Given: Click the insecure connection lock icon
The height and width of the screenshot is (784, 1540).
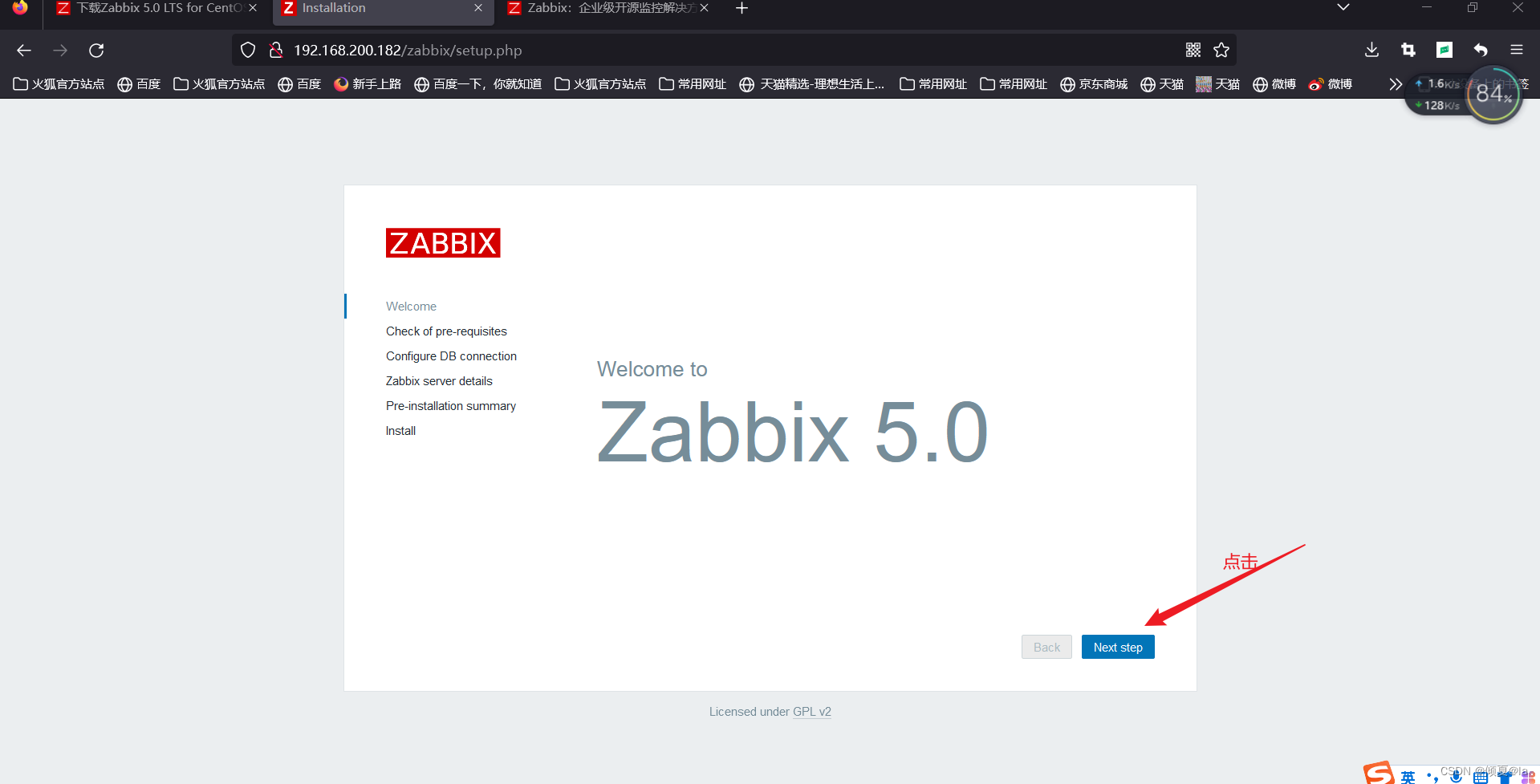Looking at the screenshot, I should (x=276, y=50).
